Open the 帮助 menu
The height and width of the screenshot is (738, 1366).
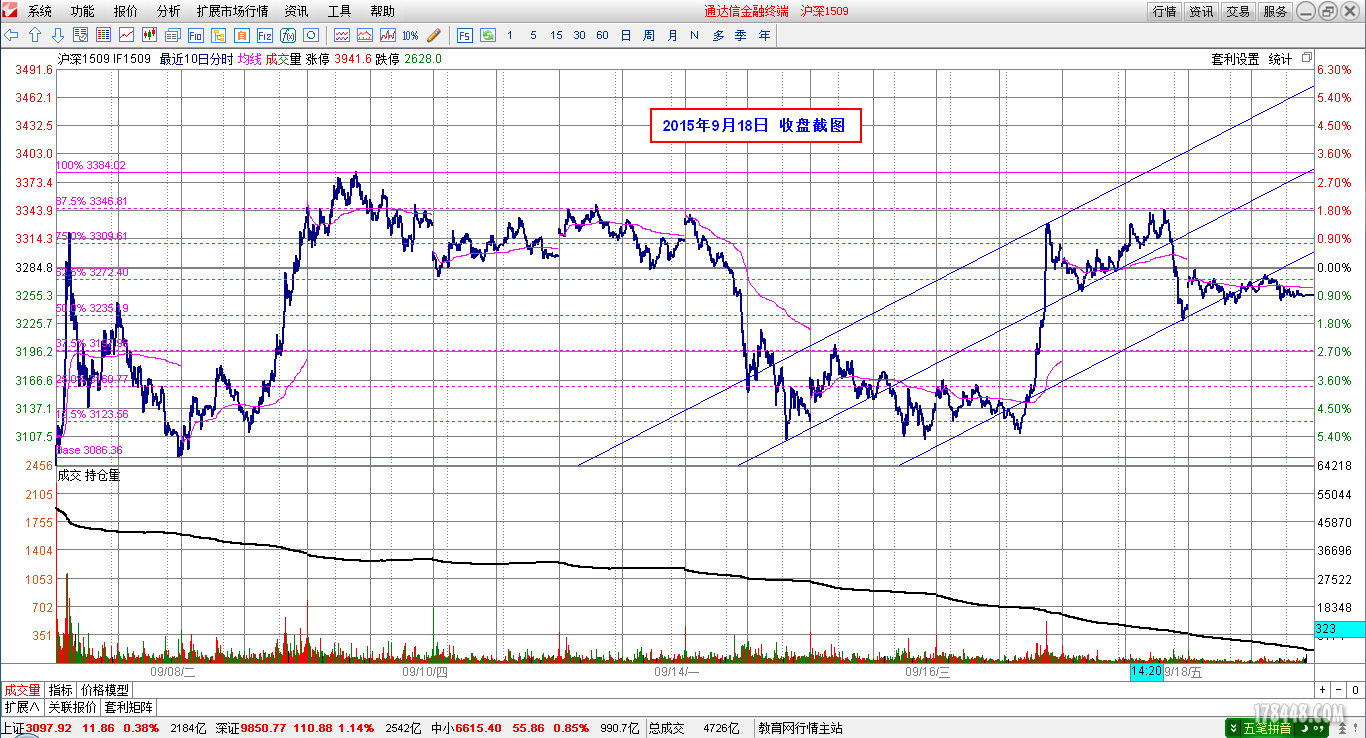pyautogui.click(x=382, y=11)
